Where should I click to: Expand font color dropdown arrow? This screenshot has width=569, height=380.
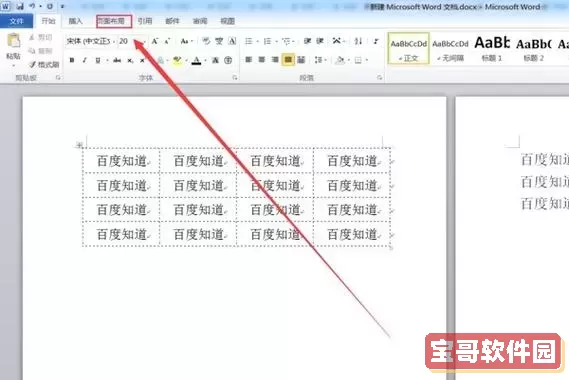(x=205, y=60)
